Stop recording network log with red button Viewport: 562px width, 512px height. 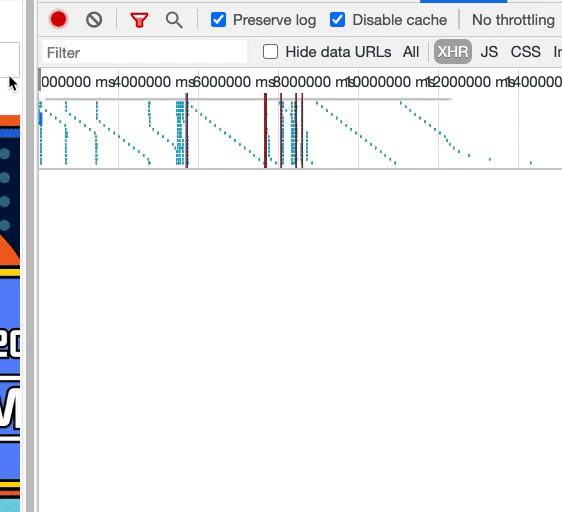pyautogui.click(x=58, y=19)
